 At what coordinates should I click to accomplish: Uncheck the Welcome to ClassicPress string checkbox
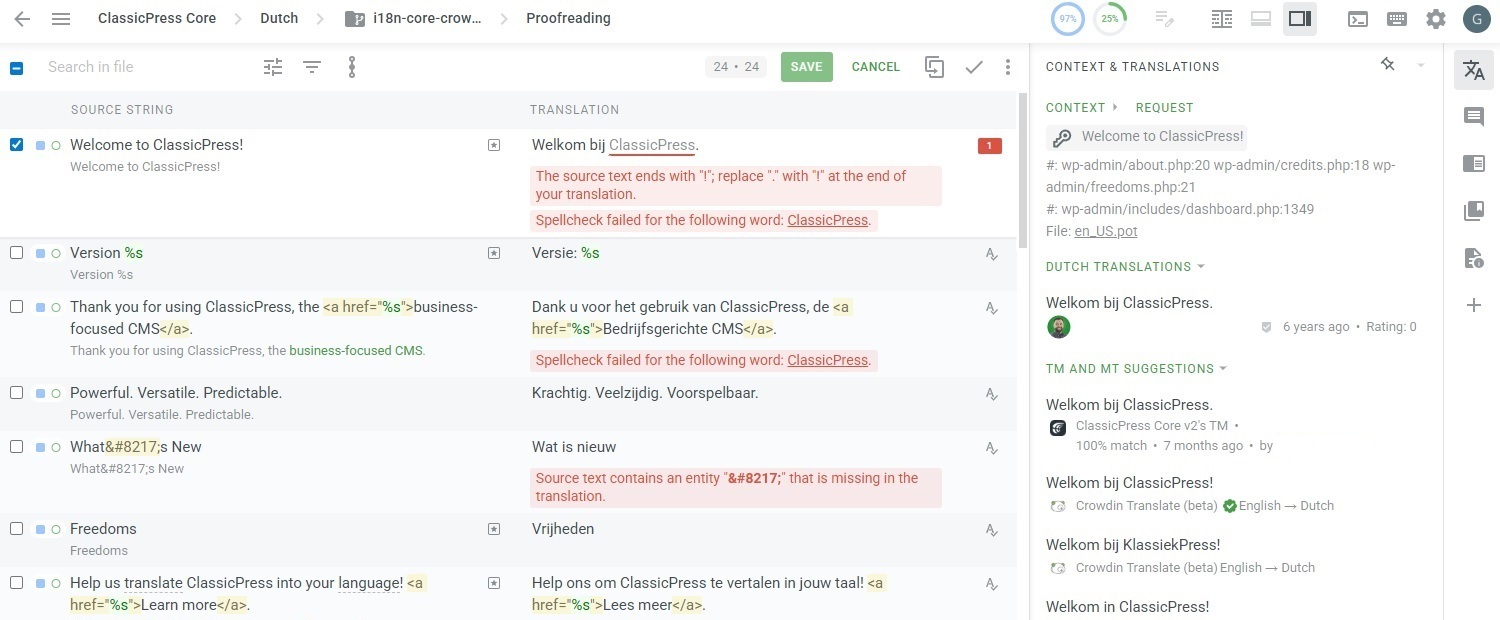16,144
